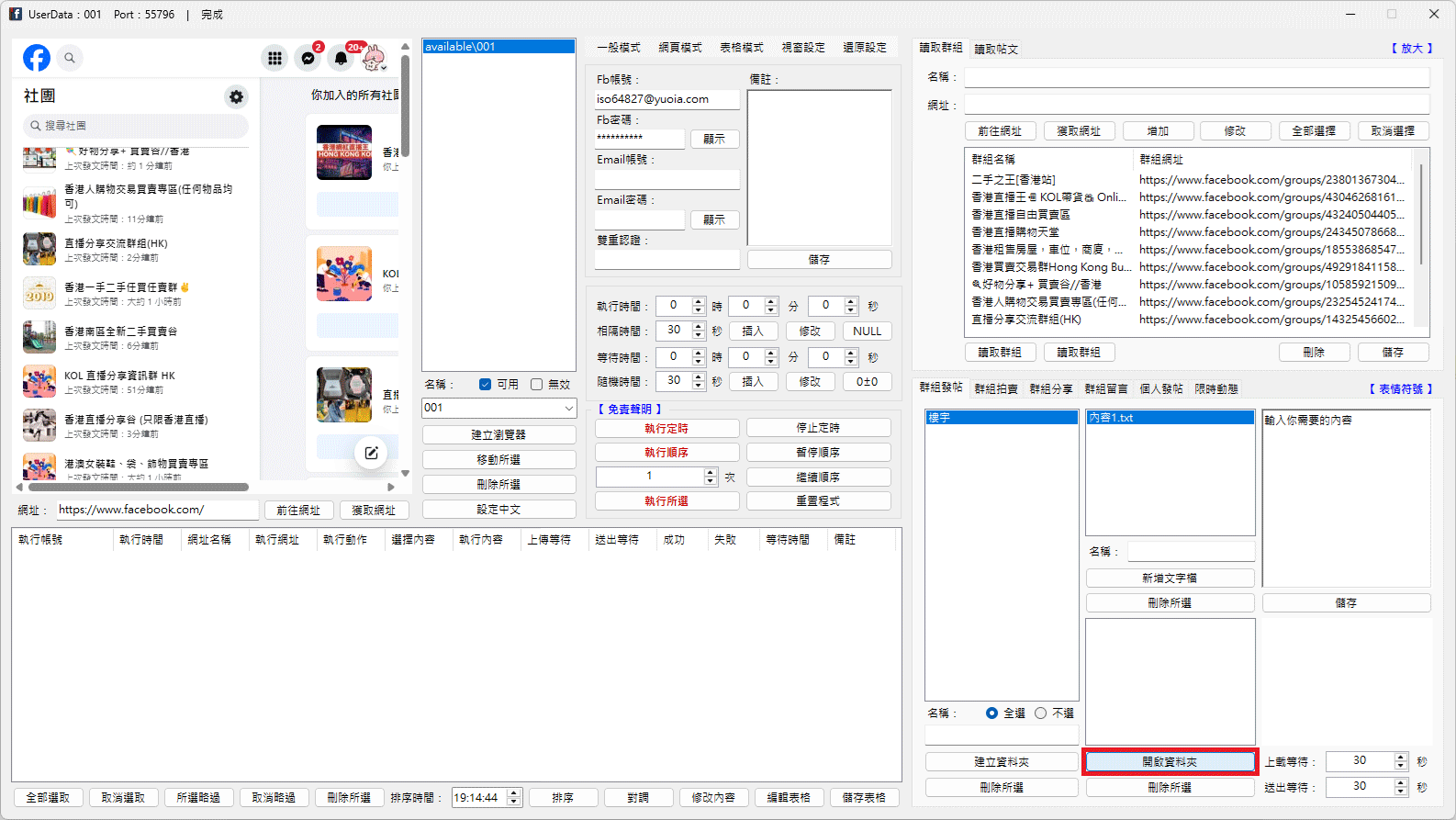
Task: Switch to the 表格模式 tab
Action: (x=742, y=48)
